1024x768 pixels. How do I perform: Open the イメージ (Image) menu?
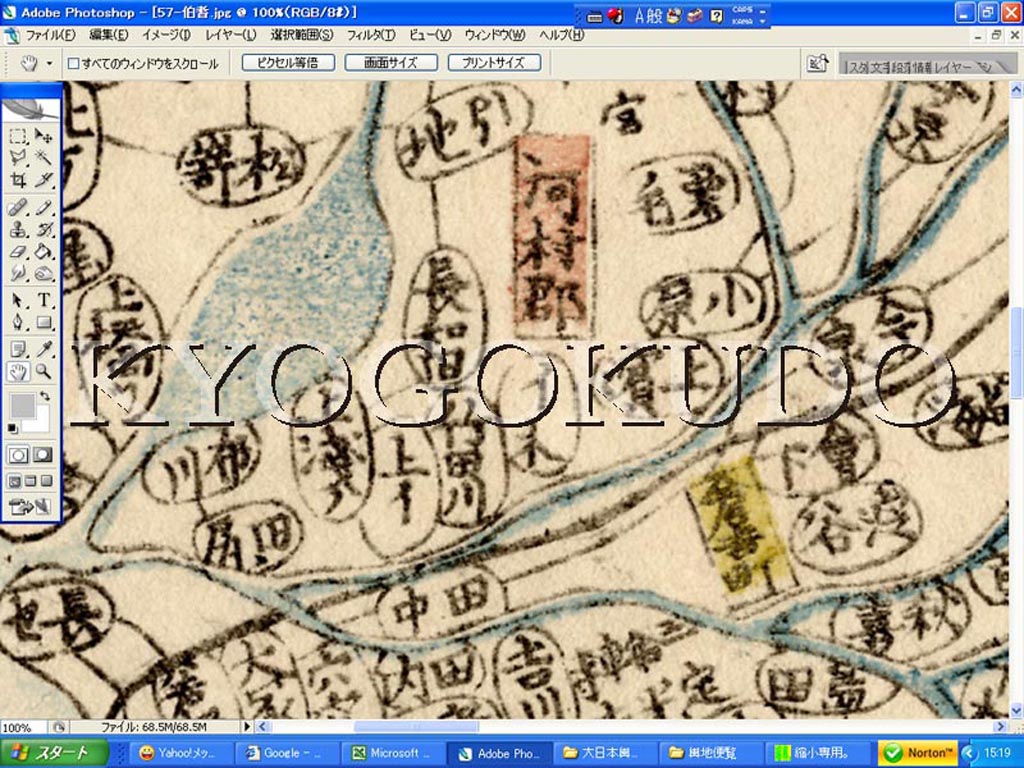(x=167, y=35)
